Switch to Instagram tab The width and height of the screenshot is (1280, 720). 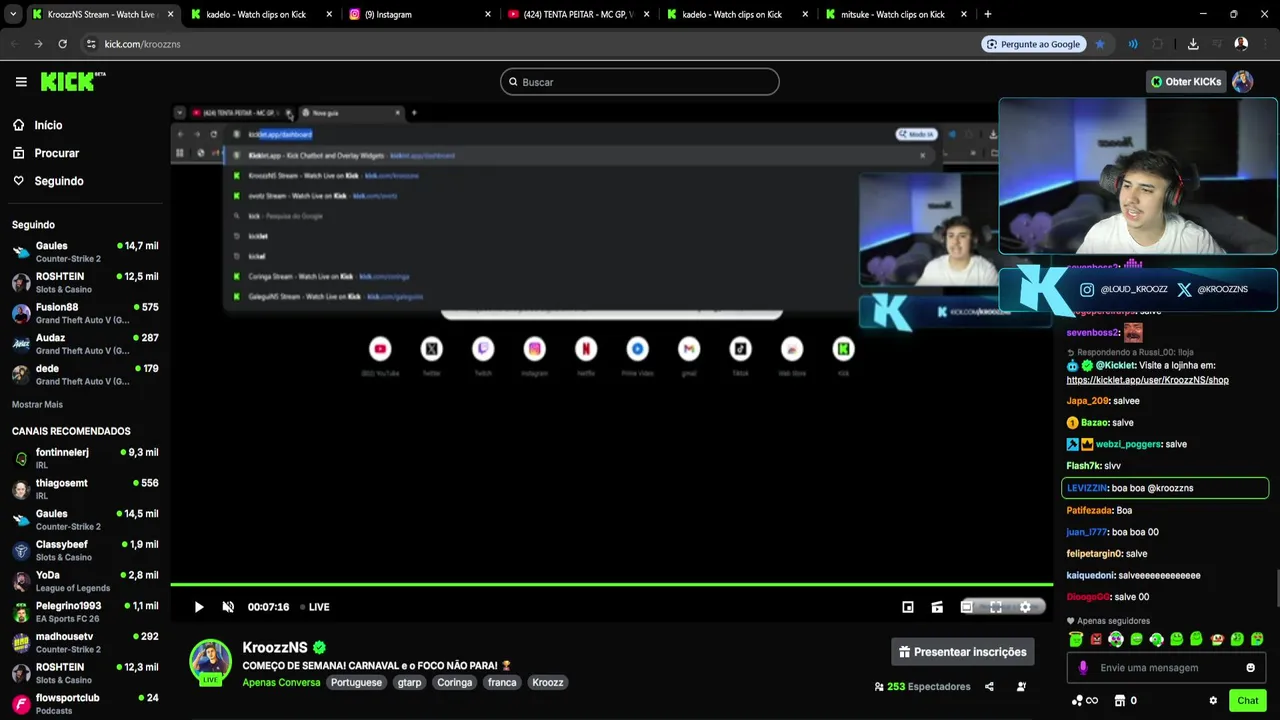click(x=420, y=14)
